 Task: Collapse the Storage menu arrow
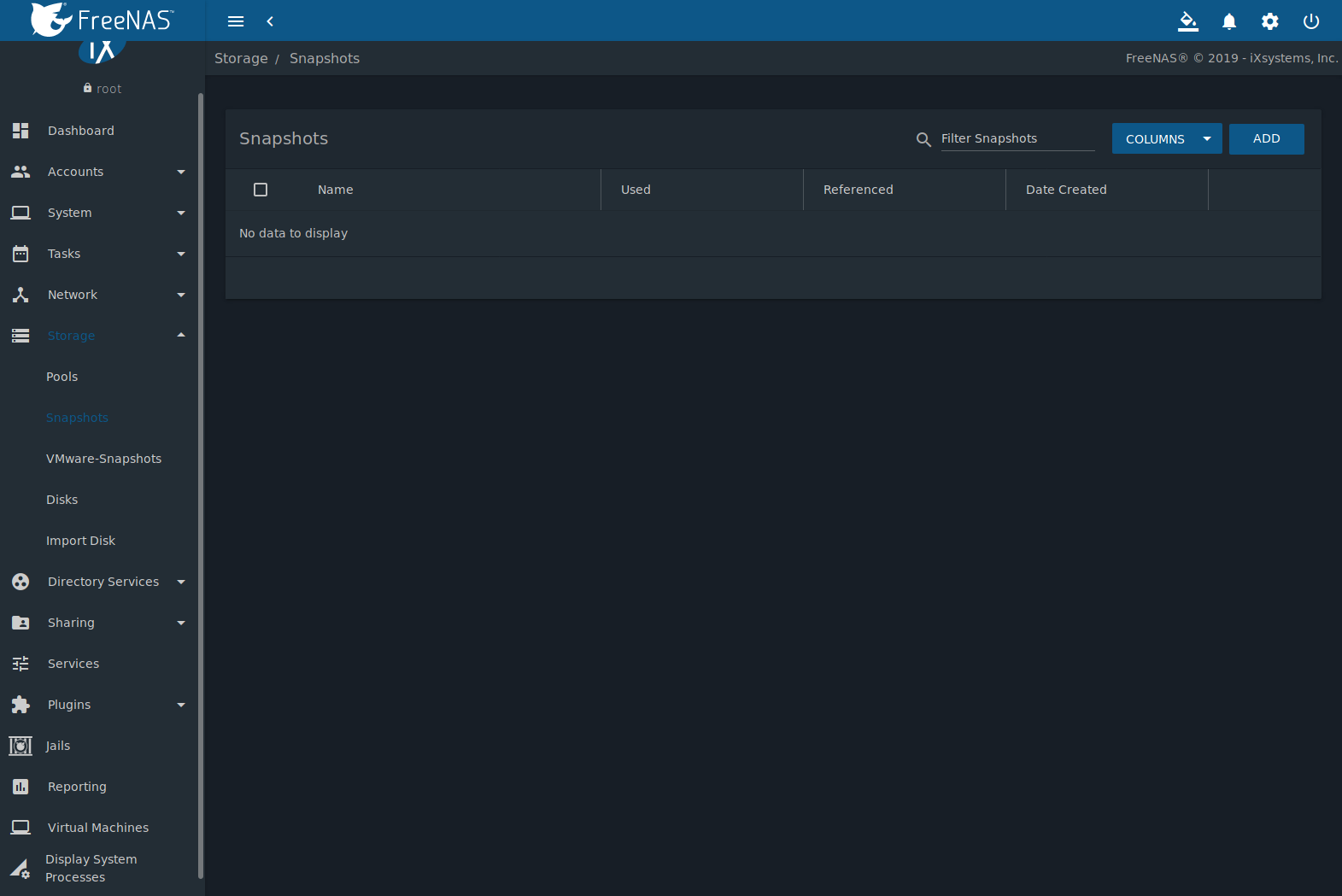(181, 335)
